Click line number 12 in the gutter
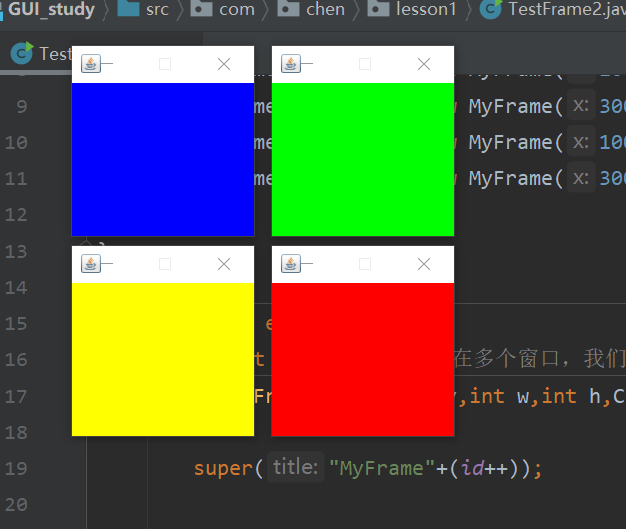The width and height of the screenshot is (626, 529). point(16,215)
